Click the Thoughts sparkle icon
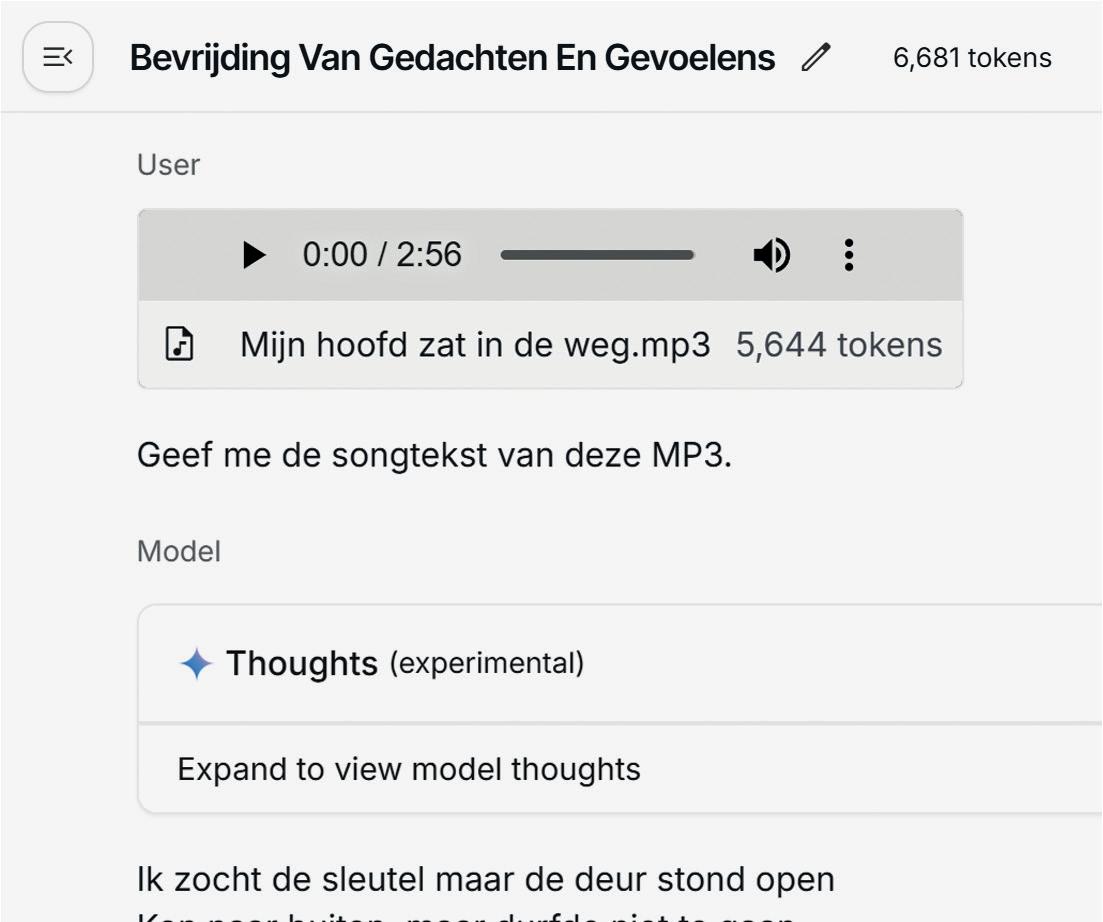Viewport: 1103px width, 922px height. click(196, 663)
